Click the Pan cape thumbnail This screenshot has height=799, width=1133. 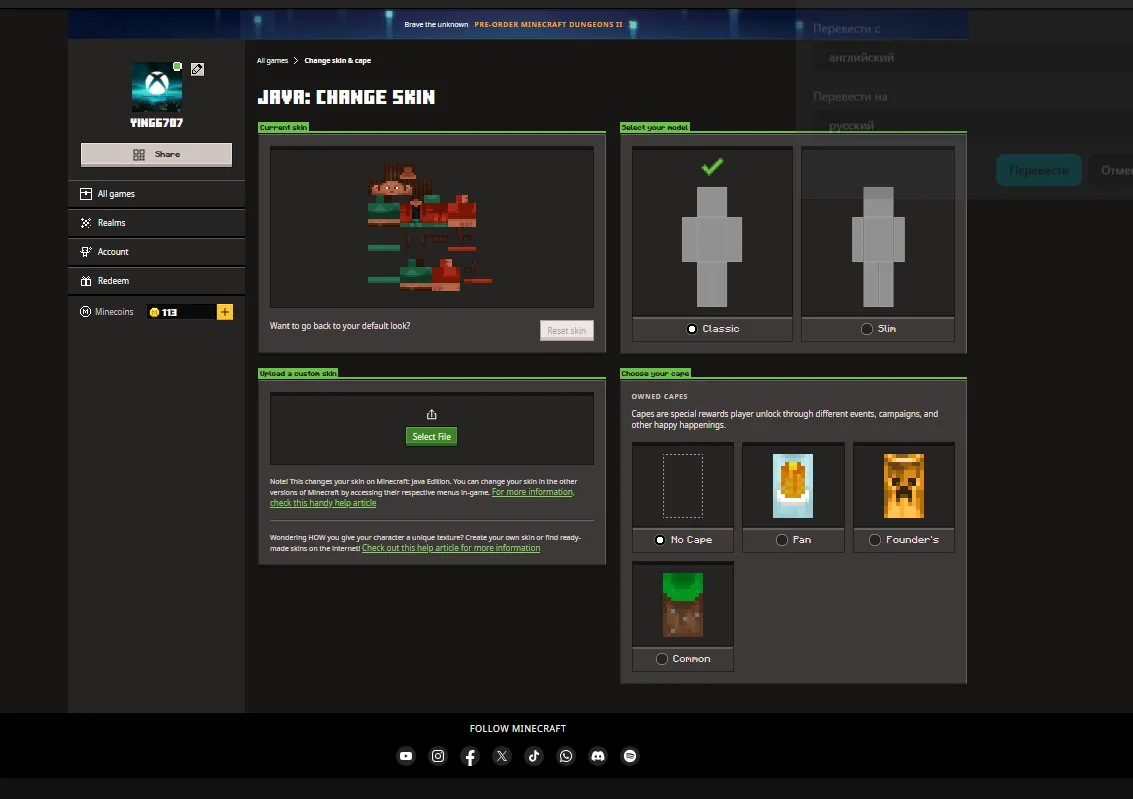point(793,485)
